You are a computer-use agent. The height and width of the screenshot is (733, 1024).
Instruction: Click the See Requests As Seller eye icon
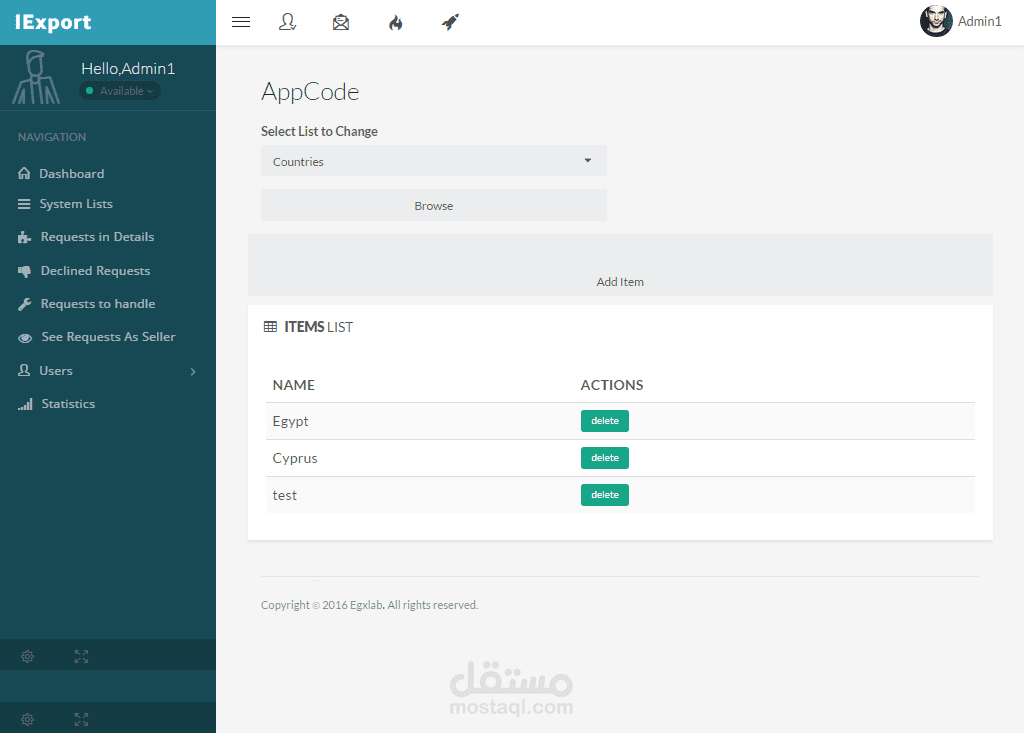25,338
